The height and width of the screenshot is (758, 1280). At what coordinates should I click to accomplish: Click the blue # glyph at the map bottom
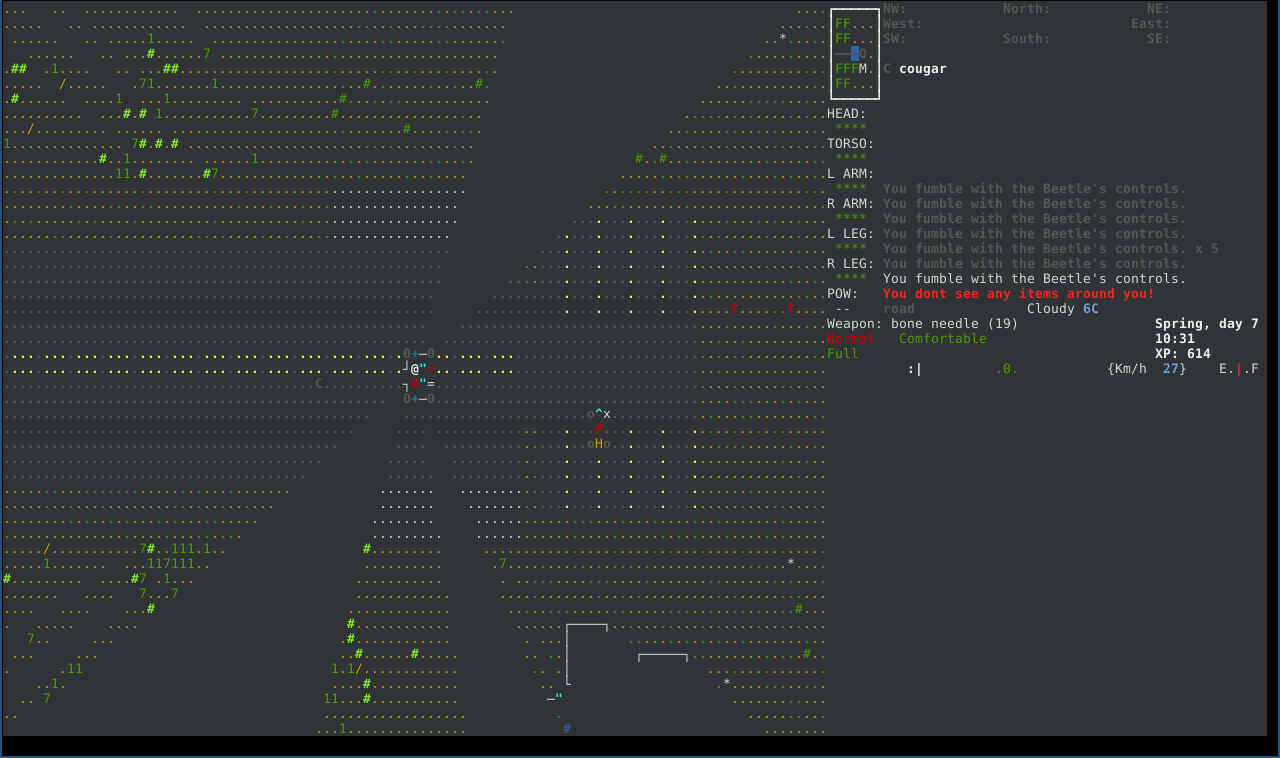click(x=567, y=729)
